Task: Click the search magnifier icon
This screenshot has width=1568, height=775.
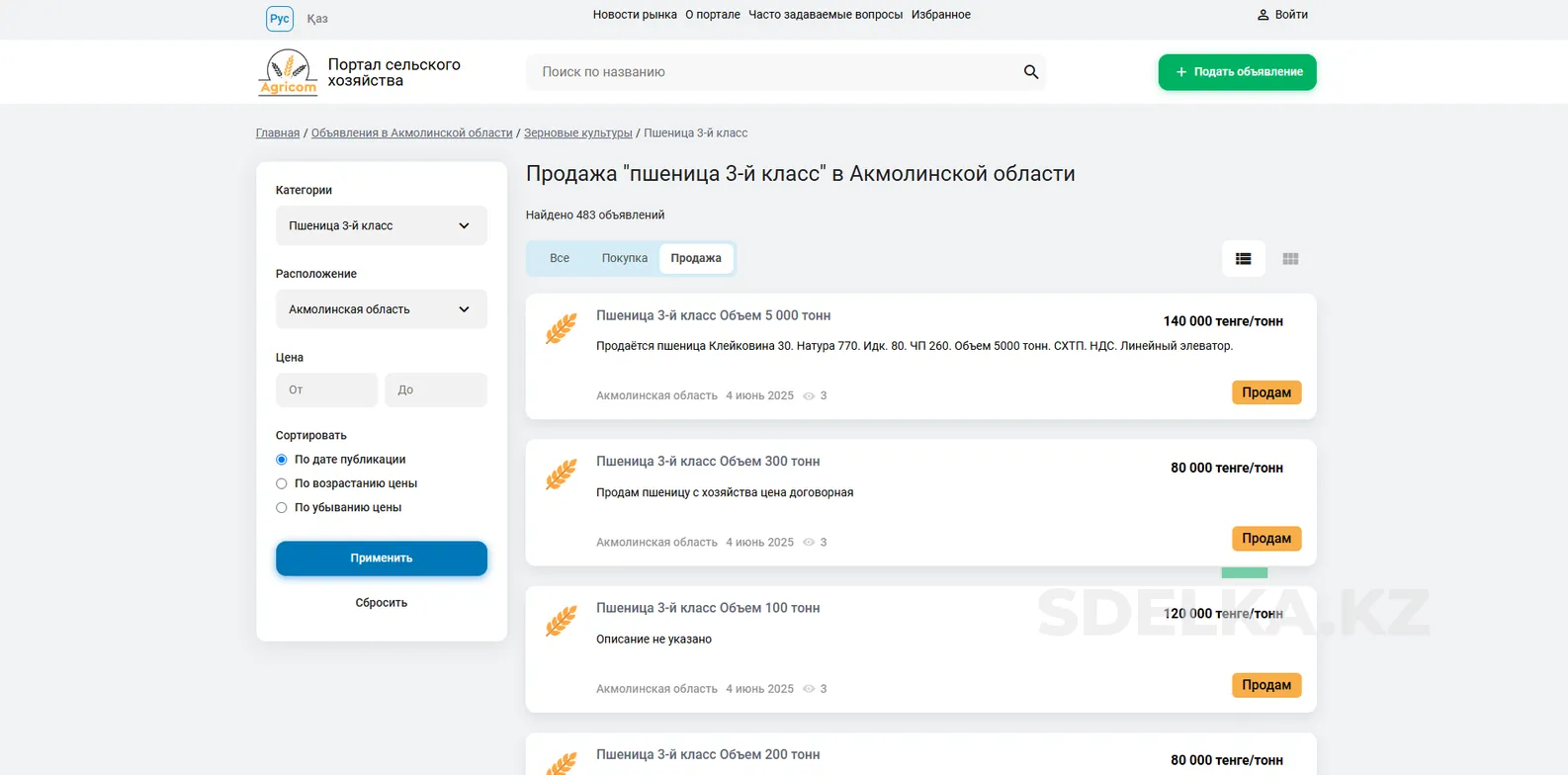Action: pos(1031,72)
